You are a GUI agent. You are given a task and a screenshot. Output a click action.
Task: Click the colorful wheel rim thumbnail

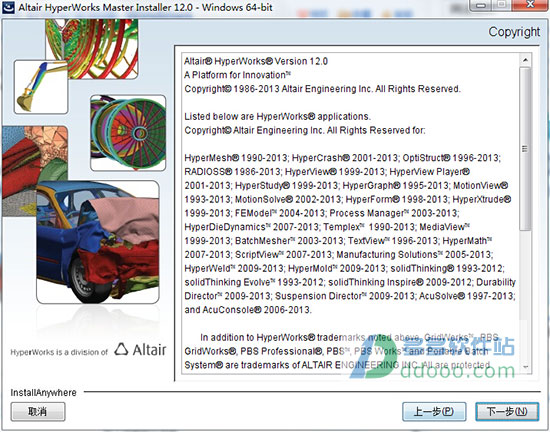(128, 133)
